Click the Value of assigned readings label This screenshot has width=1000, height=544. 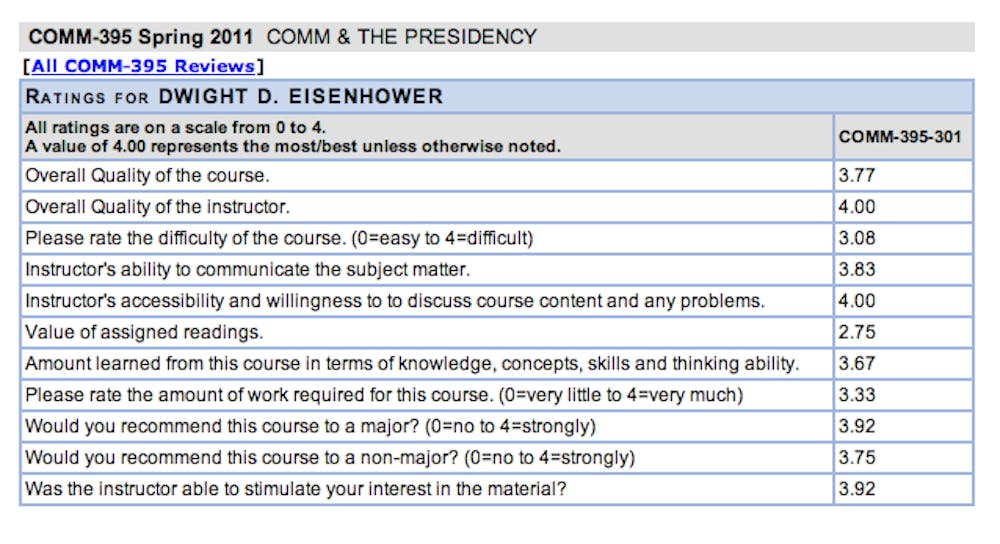tap(144, 332)
